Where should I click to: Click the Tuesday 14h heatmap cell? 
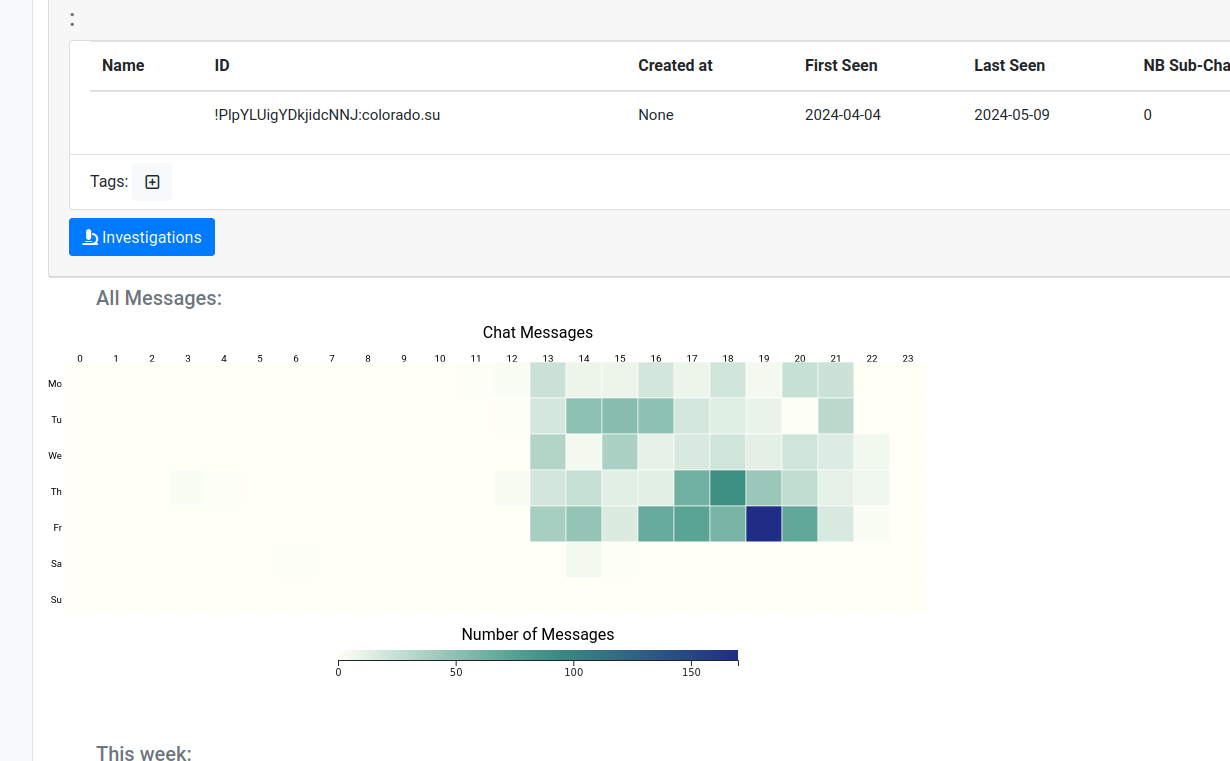coord(584,416)
